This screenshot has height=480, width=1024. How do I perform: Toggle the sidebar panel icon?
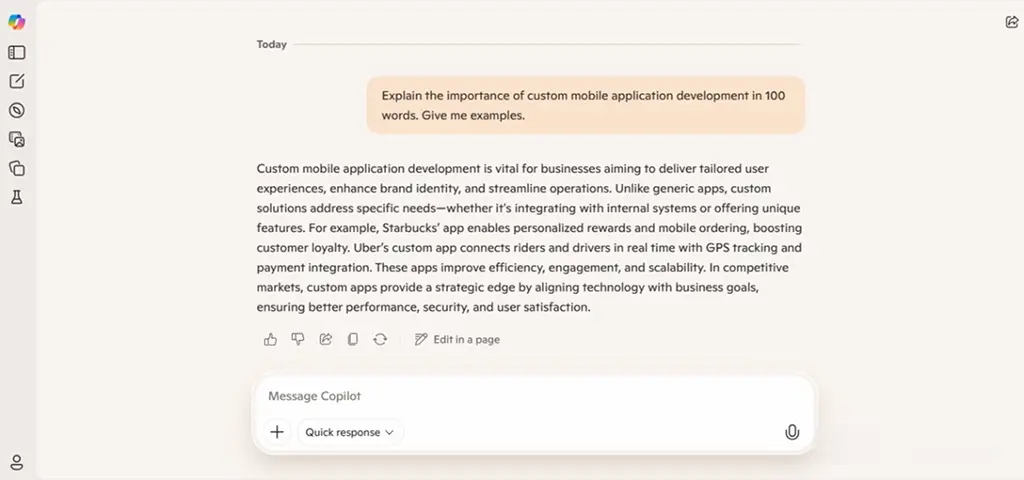click(16, 52)
